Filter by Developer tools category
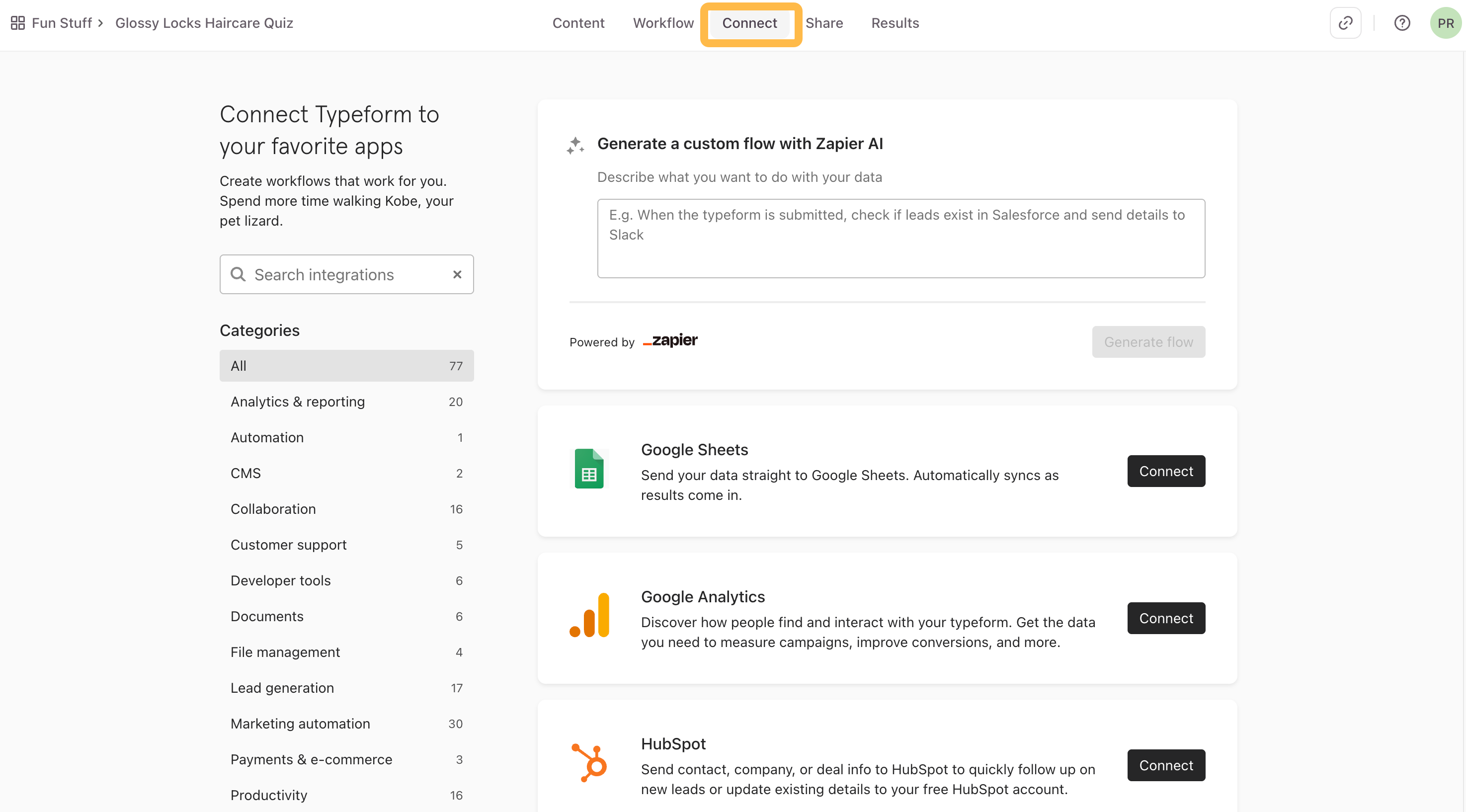1466x812 pixels. (x=346, y=580)
